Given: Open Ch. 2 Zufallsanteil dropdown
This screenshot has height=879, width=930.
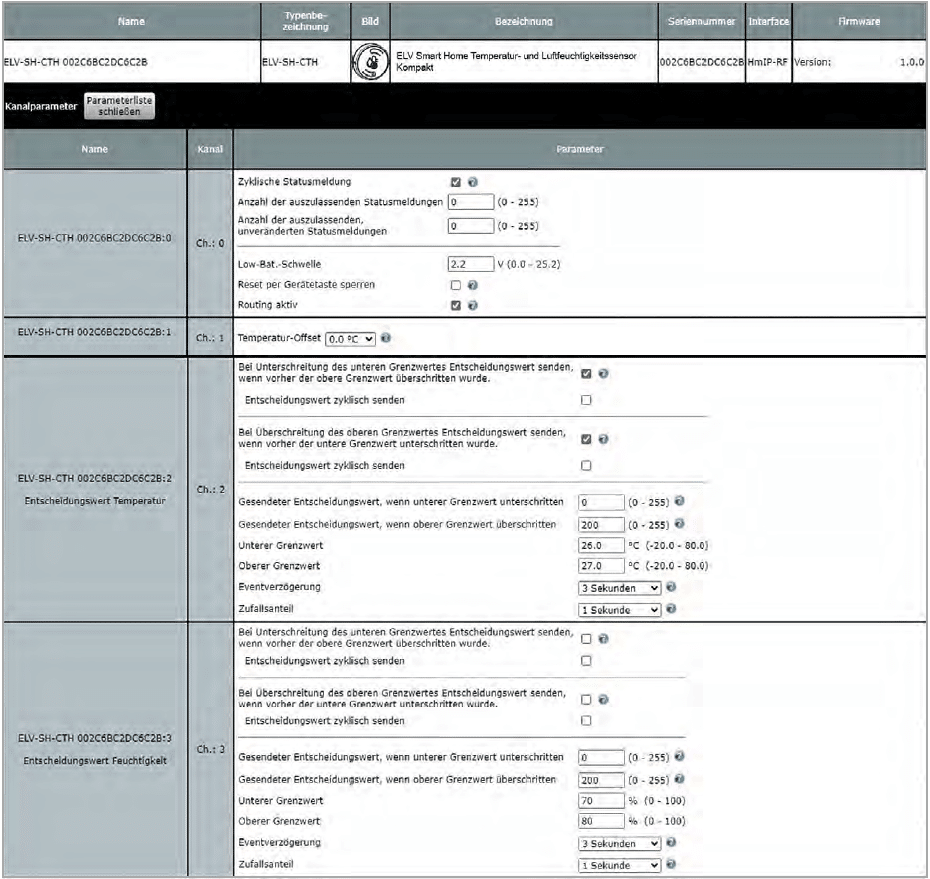Looking at the screenshot, I should [x=619, y=610].
